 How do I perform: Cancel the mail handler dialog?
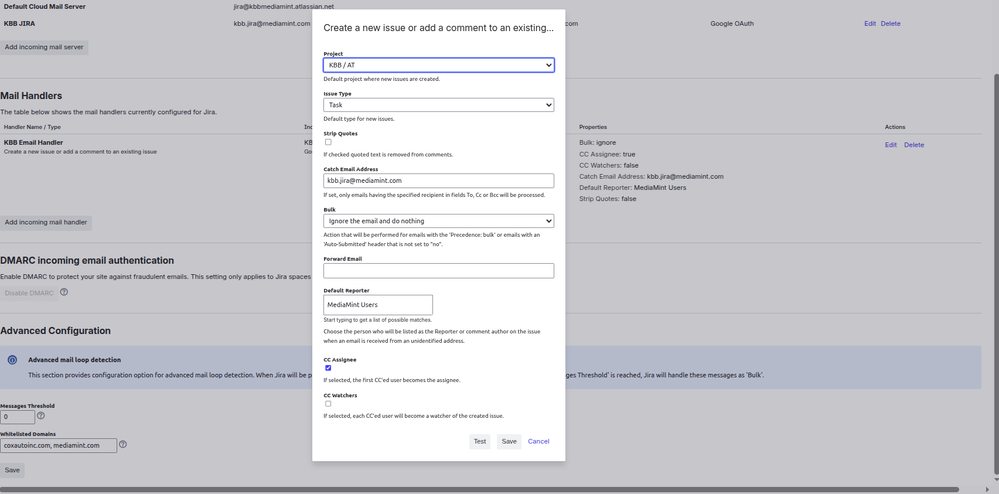[538, 442]
